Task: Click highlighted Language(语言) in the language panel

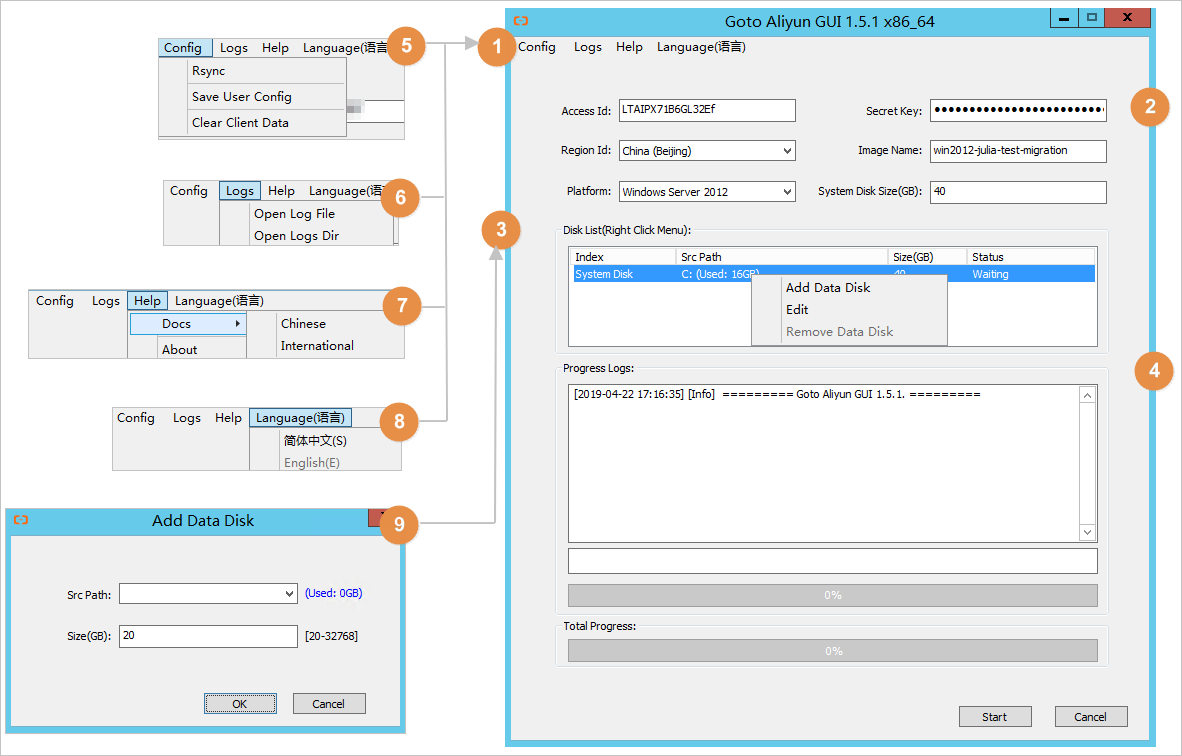Action: tap(300, 418)
